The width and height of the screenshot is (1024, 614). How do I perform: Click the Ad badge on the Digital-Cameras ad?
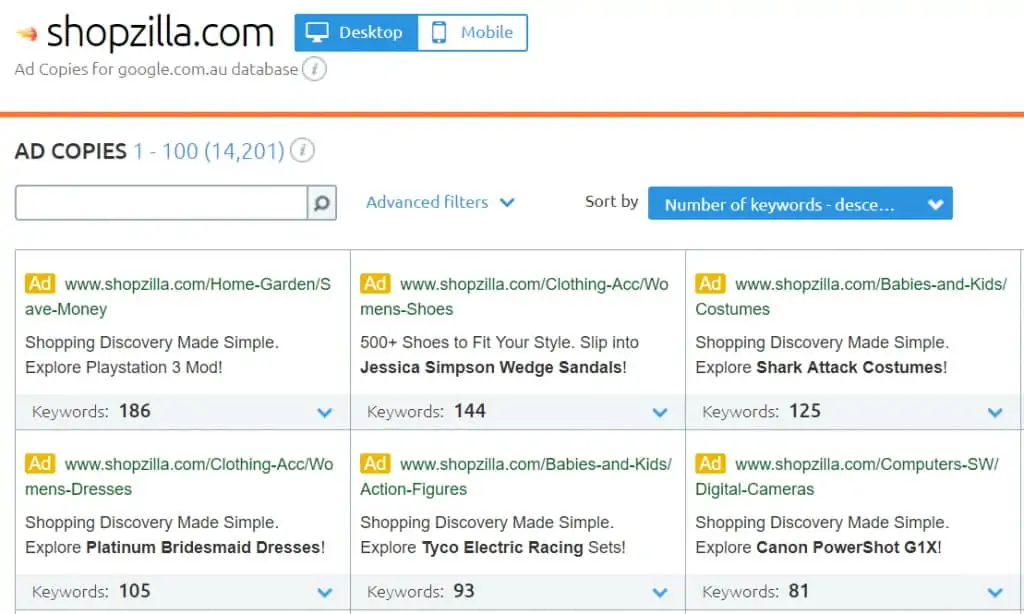710,464
